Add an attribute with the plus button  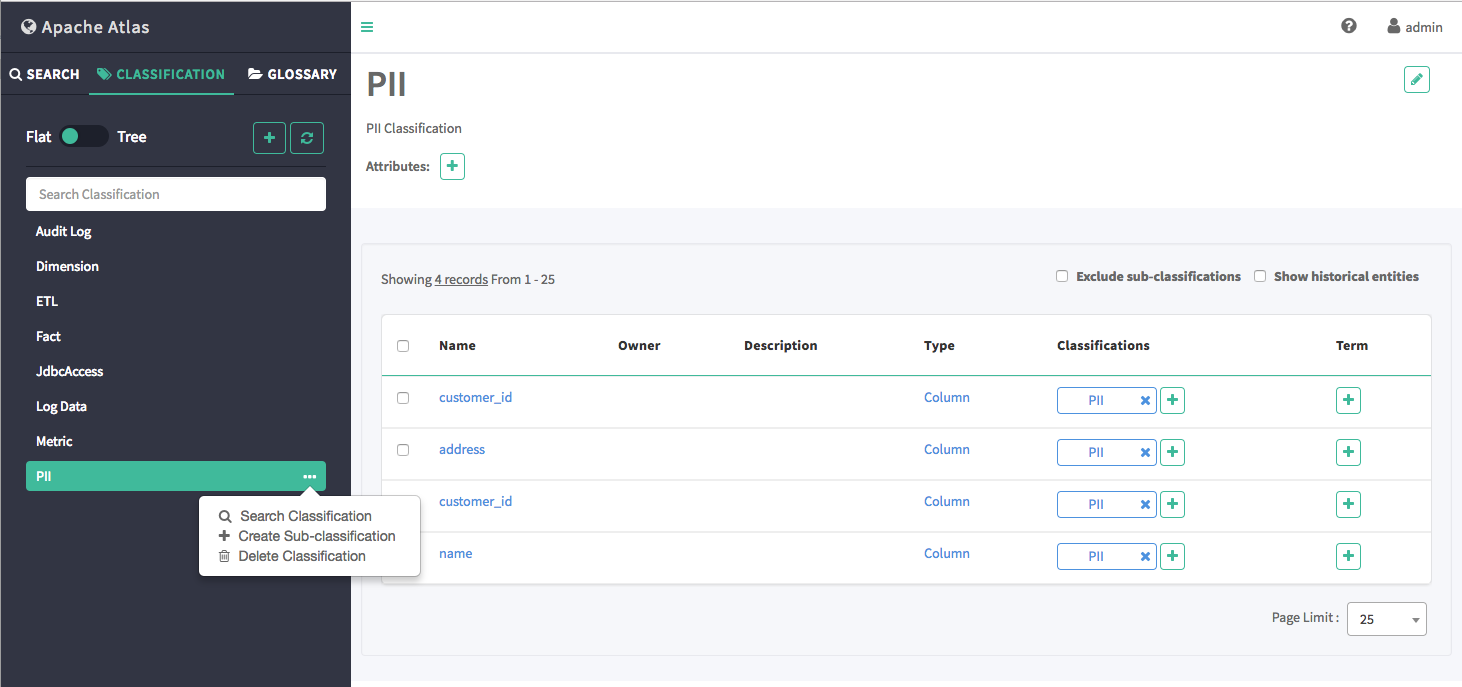click(453, 166)
